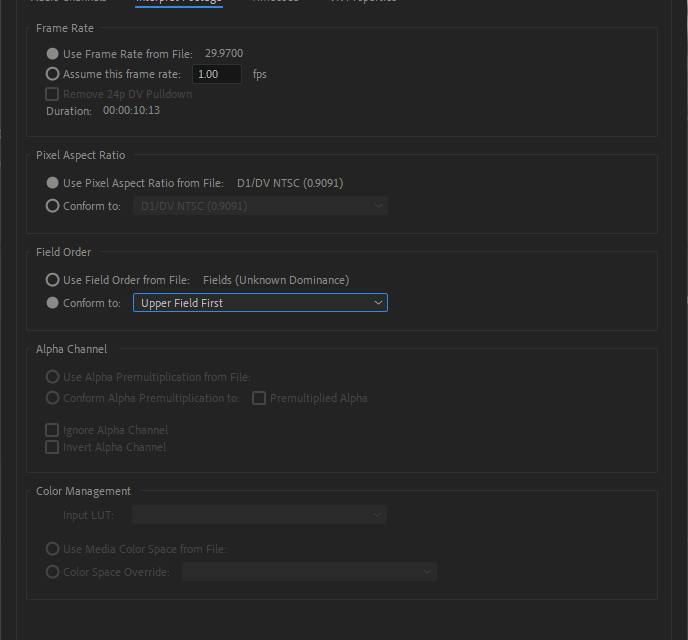Open the Upper Field First dropdown
The image size is (688, 640).
[x=260, y=303]
